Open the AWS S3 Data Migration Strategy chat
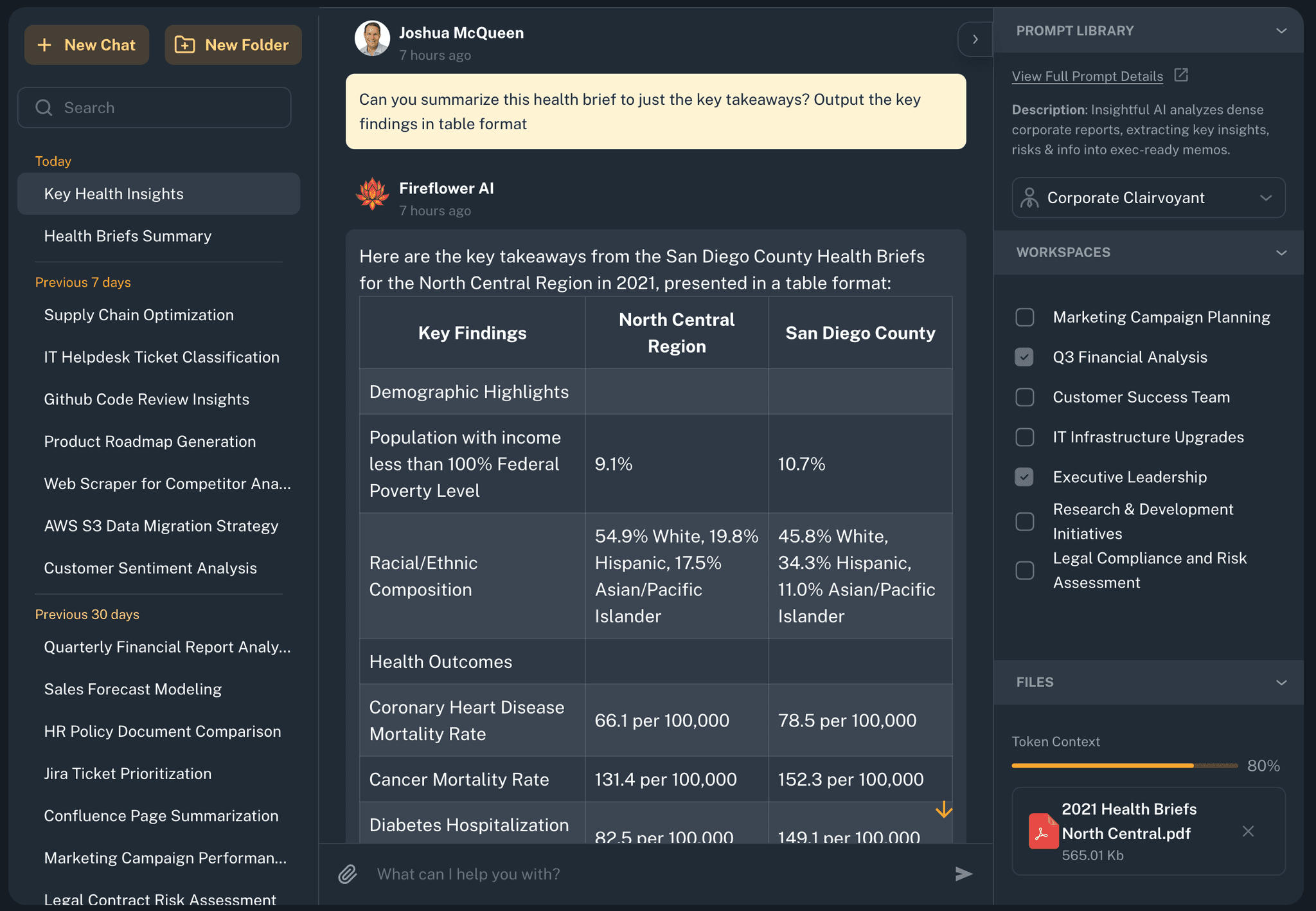The image size is (1316, 911). click(x=159, y=526)
